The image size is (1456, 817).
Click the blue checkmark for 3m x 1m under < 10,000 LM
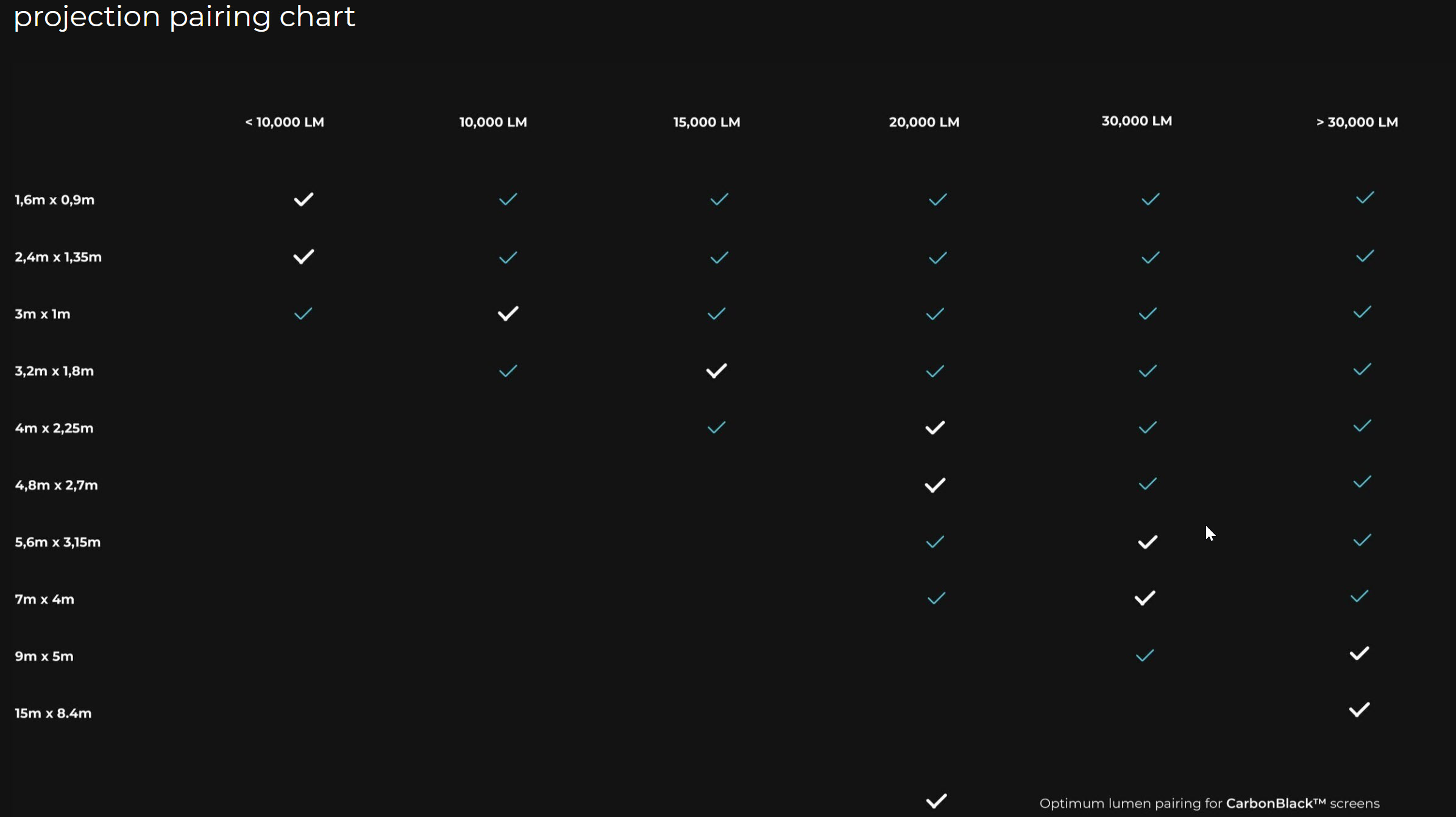(x=303, y=314)
